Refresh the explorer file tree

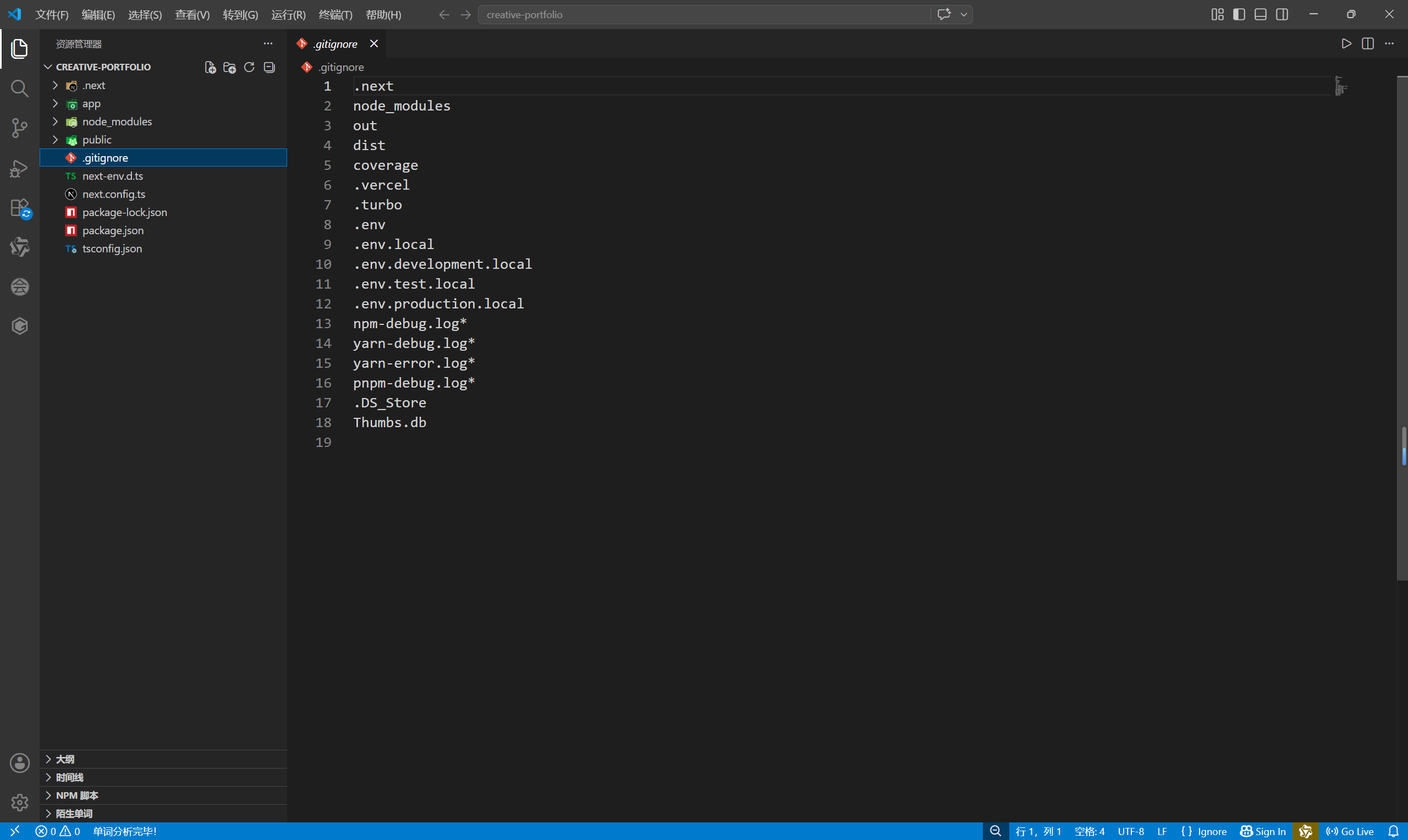click(249, 68)
